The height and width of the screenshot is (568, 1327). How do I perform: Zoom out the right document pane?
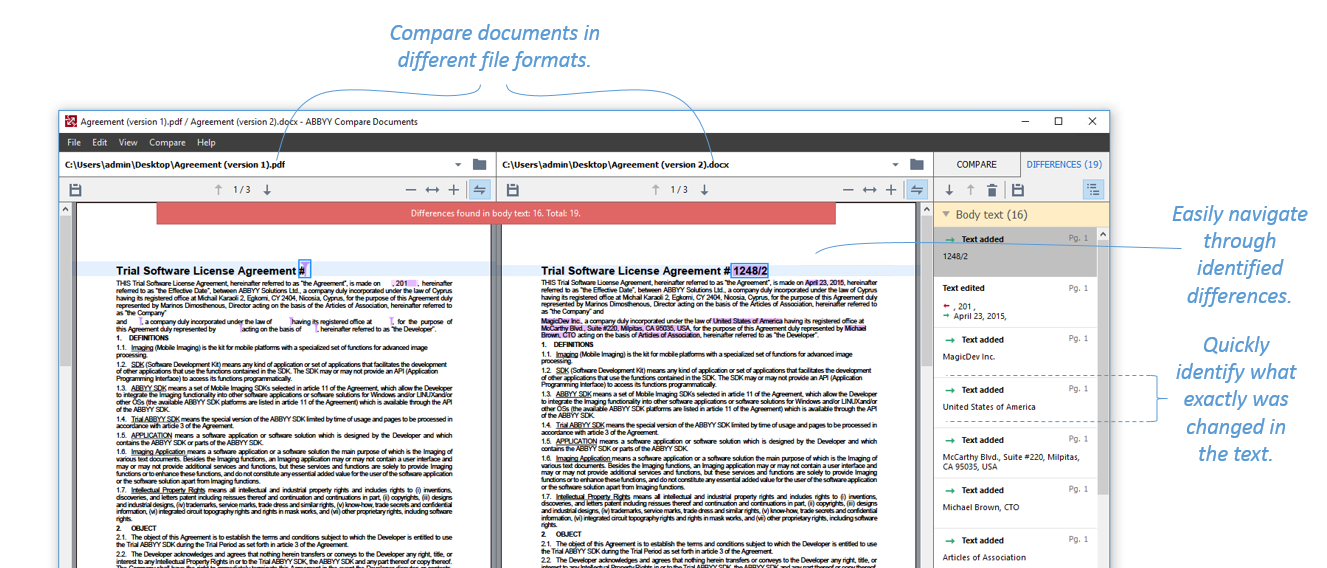pyautogui.click(x=848, y=190)
